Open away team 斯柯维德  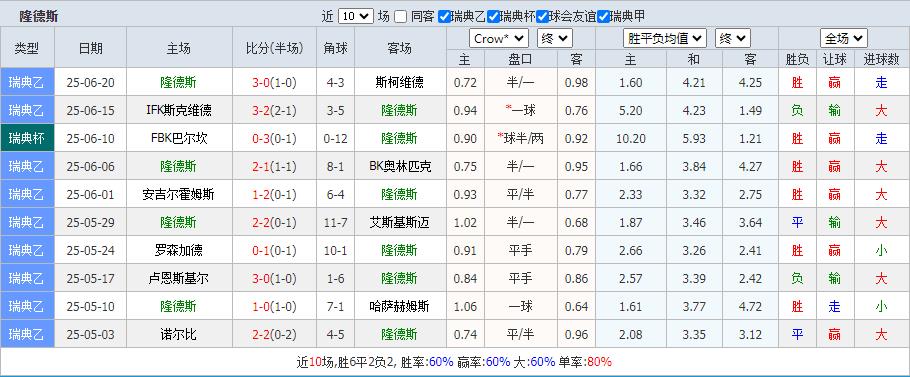tap(400, 82)
